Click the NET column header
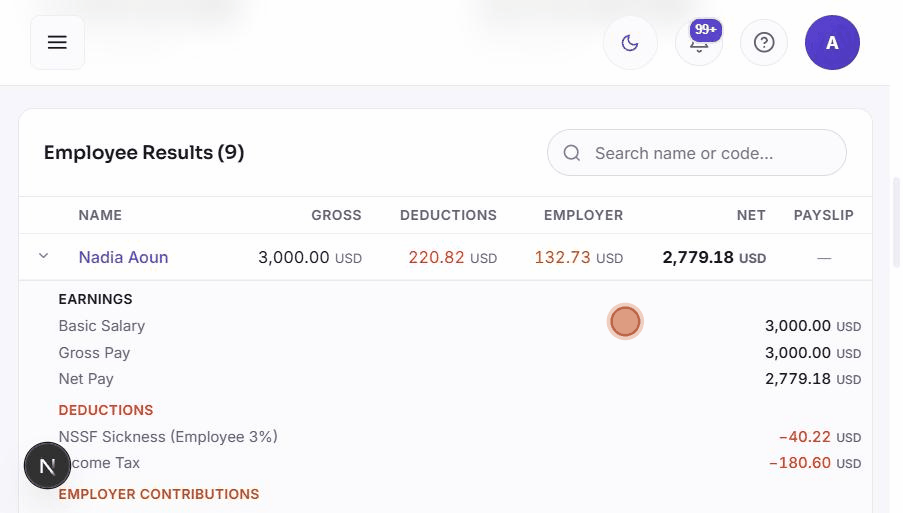903x513 pixels. pos(751,215)
